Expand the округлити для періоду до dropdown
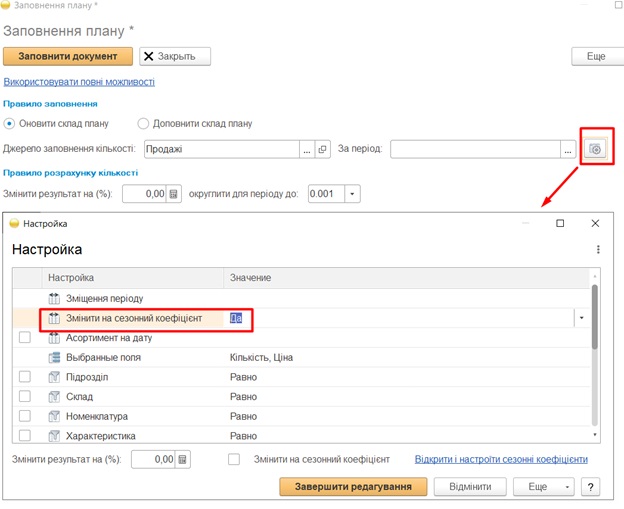The height and width of the screenshot is (509, 624). (351, 193)
